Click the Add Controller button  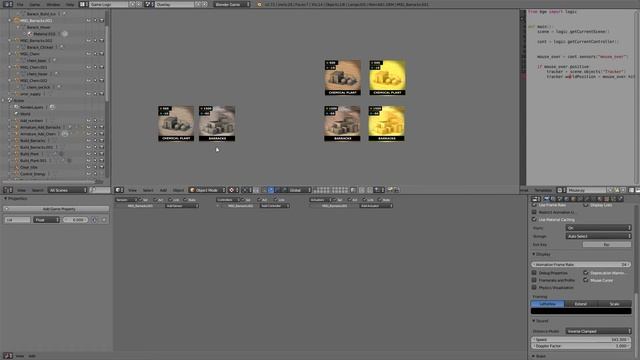point(275,206)
